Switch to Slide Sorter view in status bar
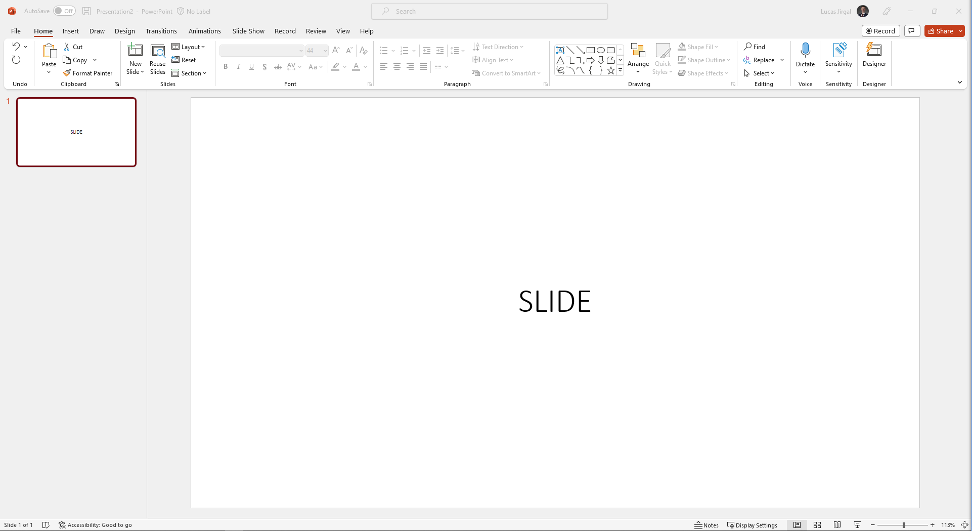This screenshot has width=972, height=531. coord(817,524)
